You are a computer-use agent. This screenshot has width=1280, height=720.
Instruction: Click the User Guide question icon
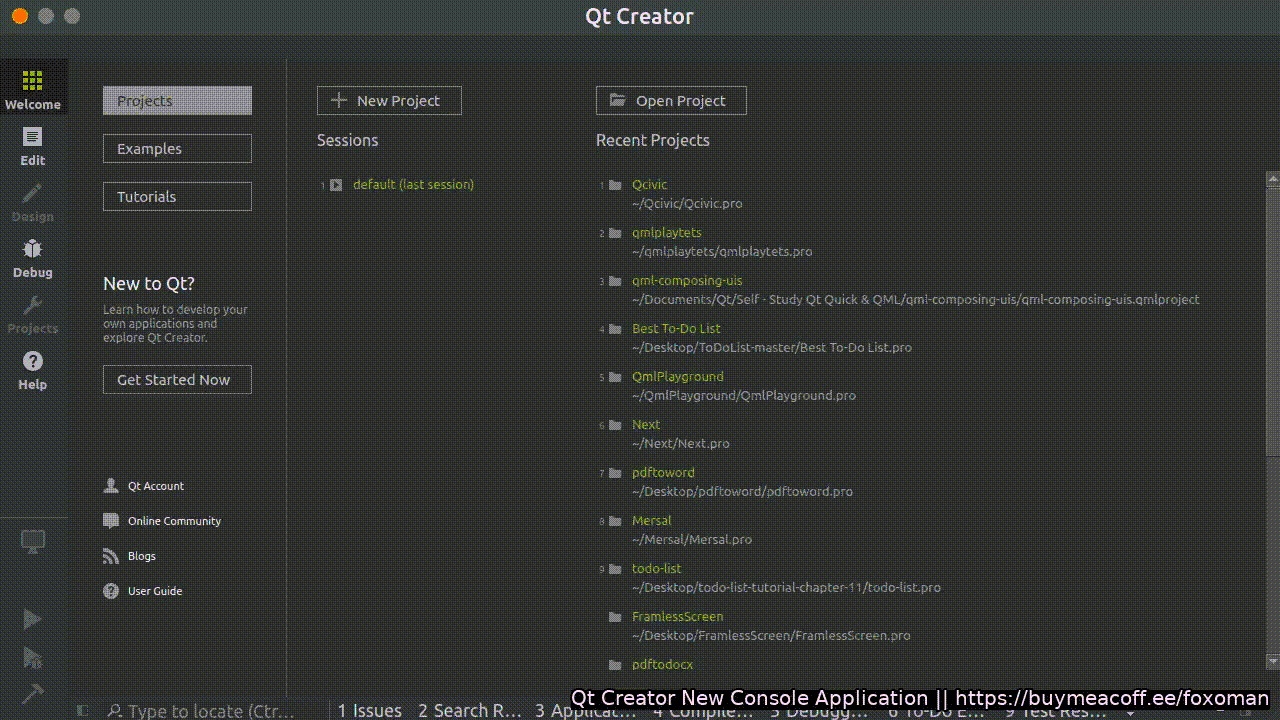(x=111, y=590)
